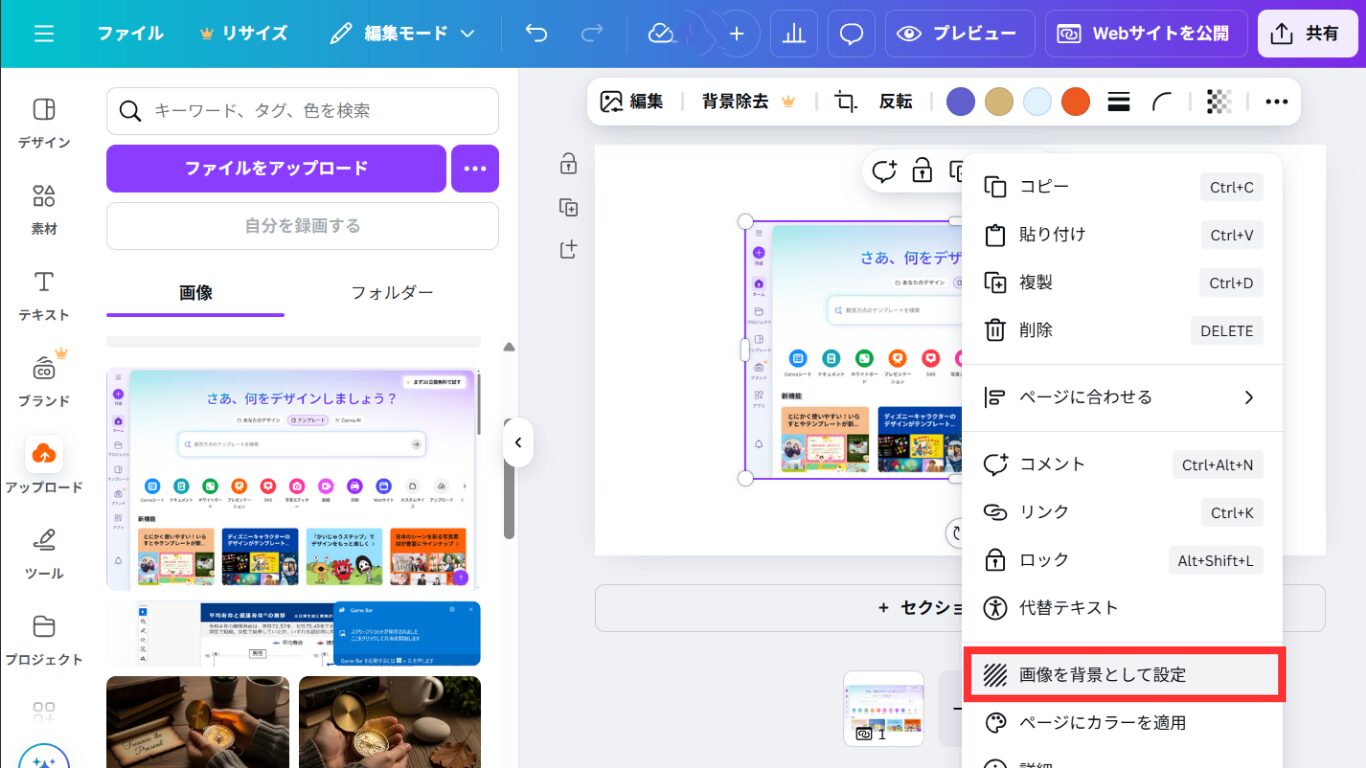Open the purple upload more-options button

[475, 168]
